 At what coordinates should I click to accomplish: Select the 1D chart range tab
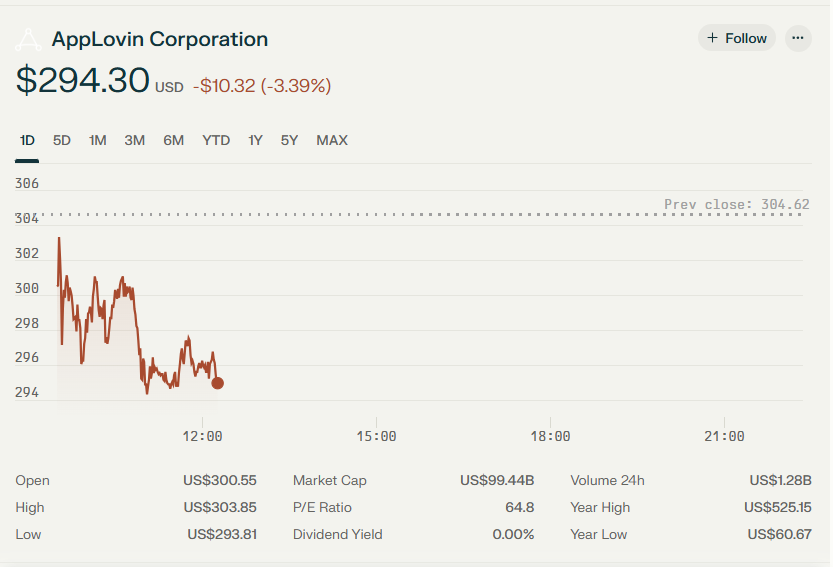tap(27, 140)
